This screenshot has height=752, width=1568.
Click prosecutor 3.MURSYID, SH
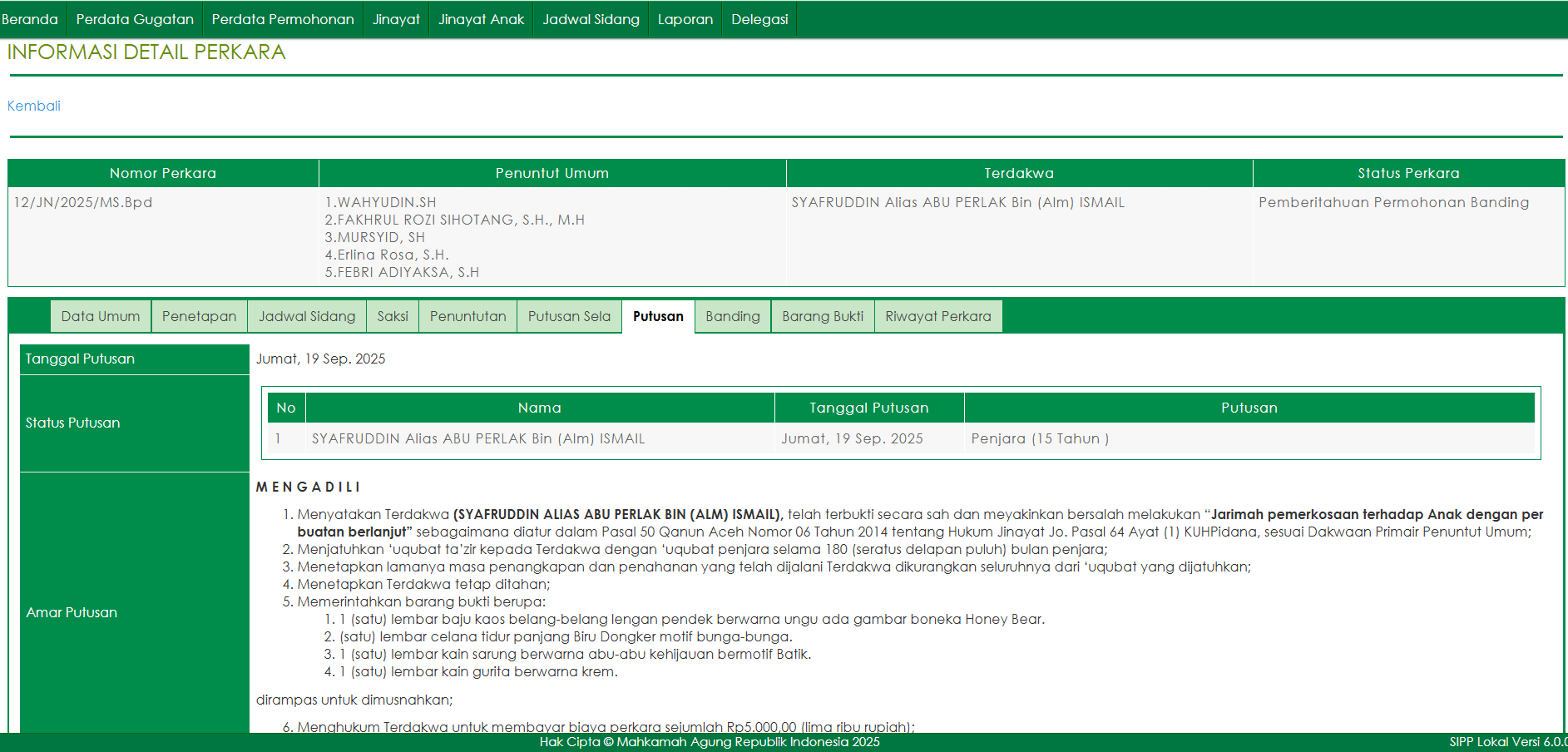click(x=374, y=237)
